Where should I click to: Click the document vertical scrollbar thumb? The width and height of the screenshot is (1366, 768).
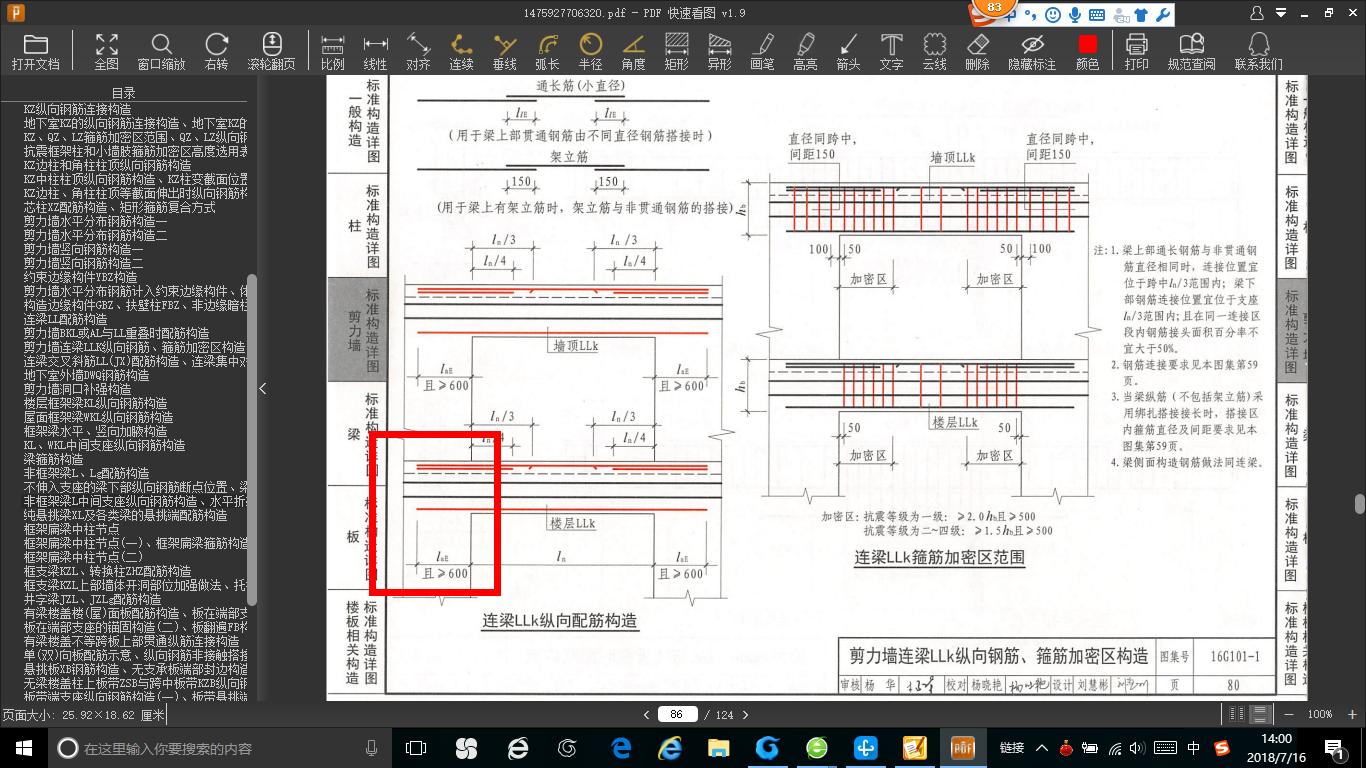click(1360, 504)
